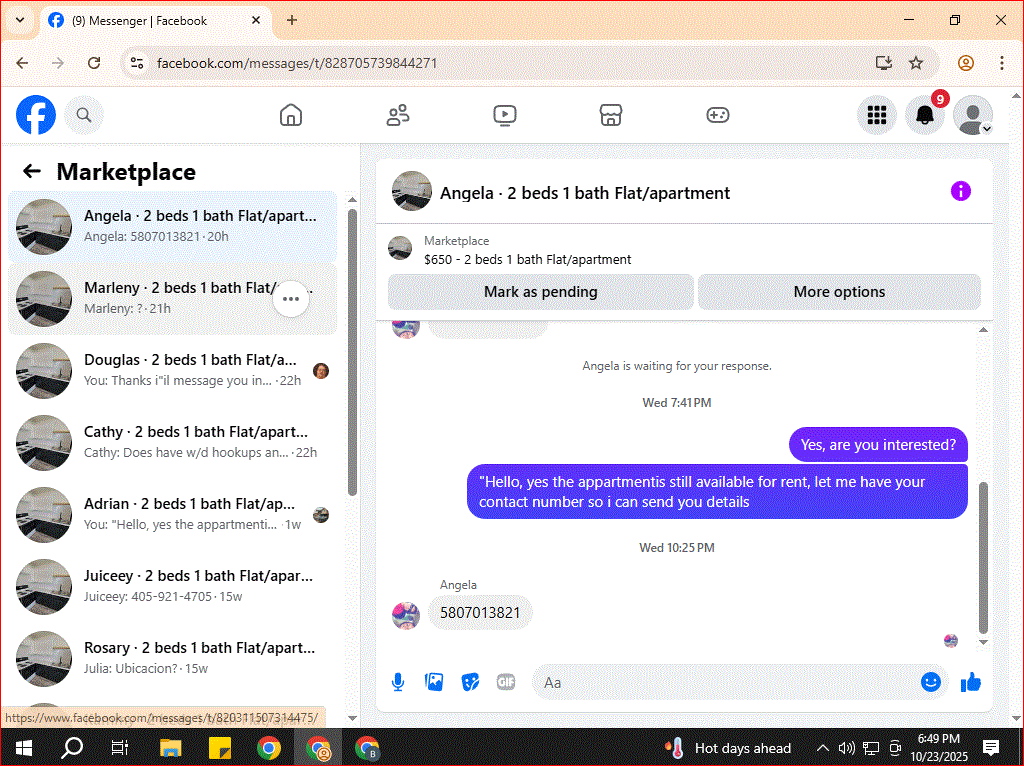Close the Messenger tab
The height and width of the screenshot is (766, 1024).
256,20
